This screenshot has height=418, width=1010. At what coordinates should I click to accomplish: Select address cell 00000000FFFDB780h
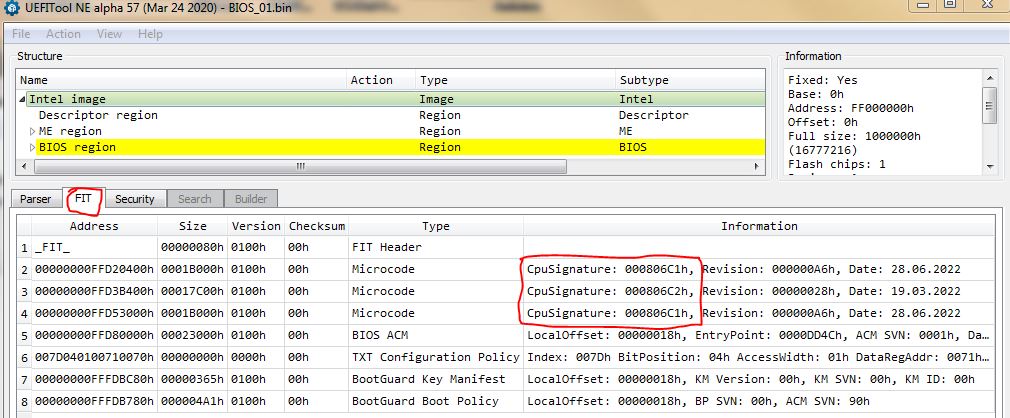click(94, 401)
